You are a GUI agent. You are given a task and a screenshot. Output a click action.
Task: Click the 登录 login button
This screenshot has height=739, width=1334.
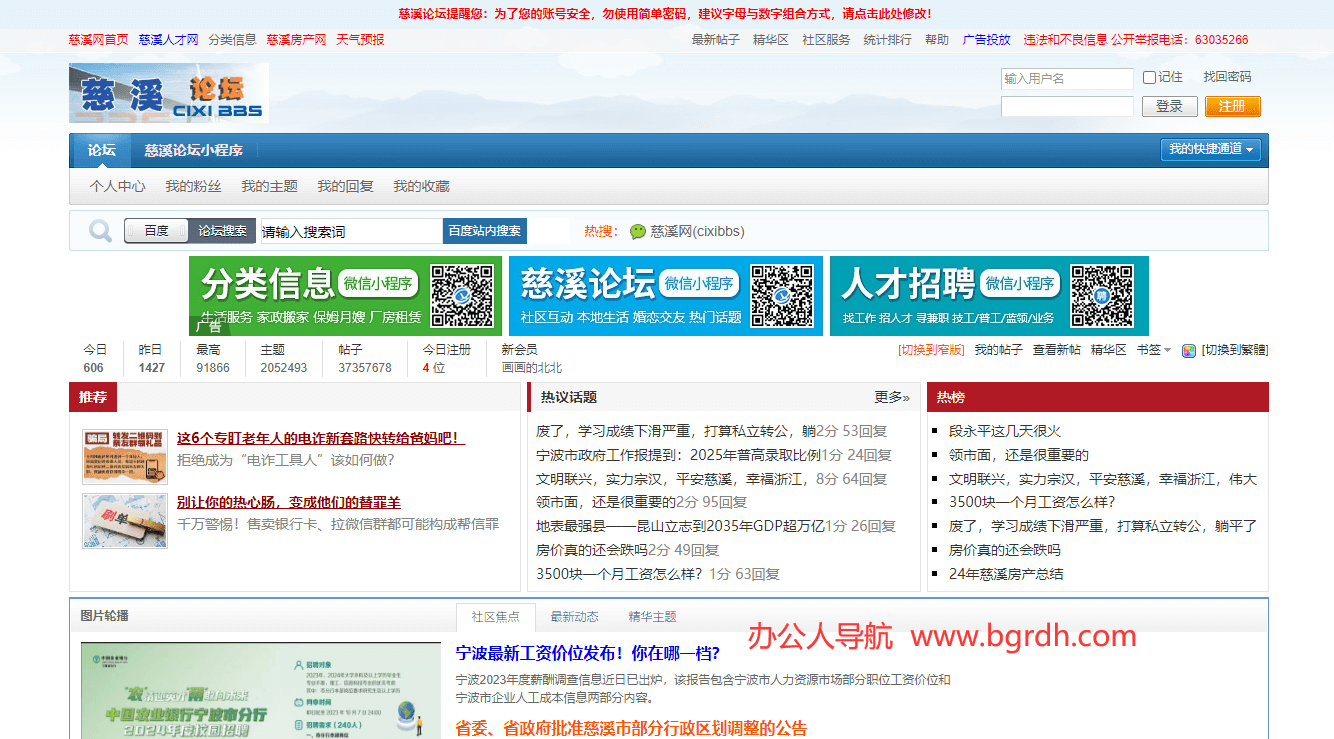(x=1170, y=106)
